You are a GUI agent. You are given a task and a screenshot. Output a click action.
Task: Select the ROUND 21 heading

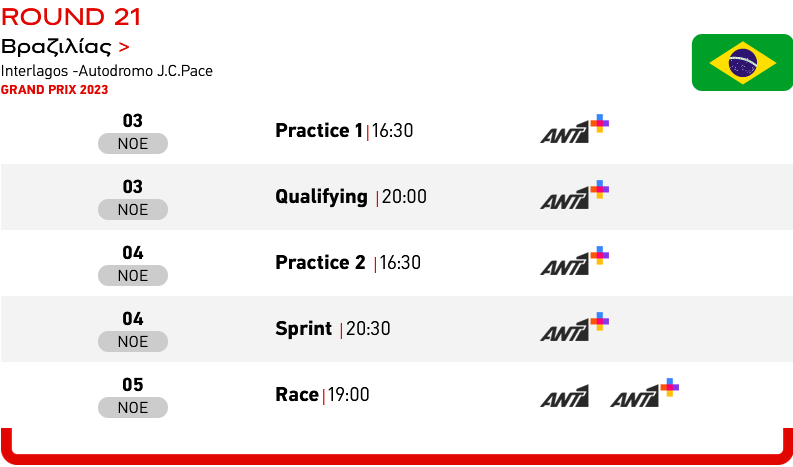coord(71,17)
